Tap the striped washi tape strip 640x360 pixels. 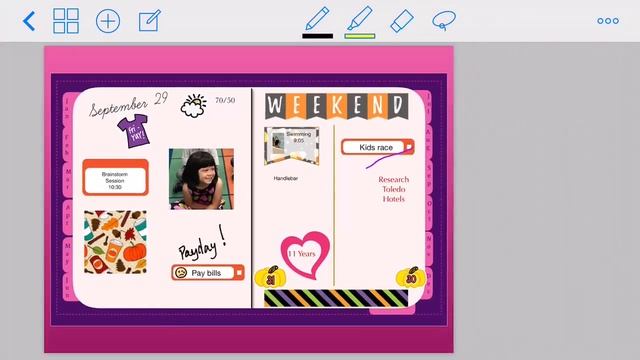tap(336, 298)
